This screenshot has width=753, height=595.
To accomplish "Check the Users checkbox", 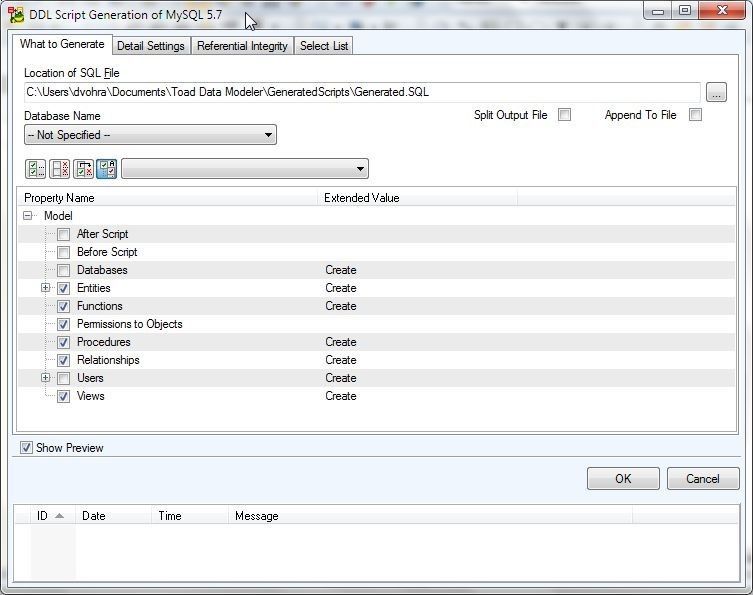I will [63, 378].
